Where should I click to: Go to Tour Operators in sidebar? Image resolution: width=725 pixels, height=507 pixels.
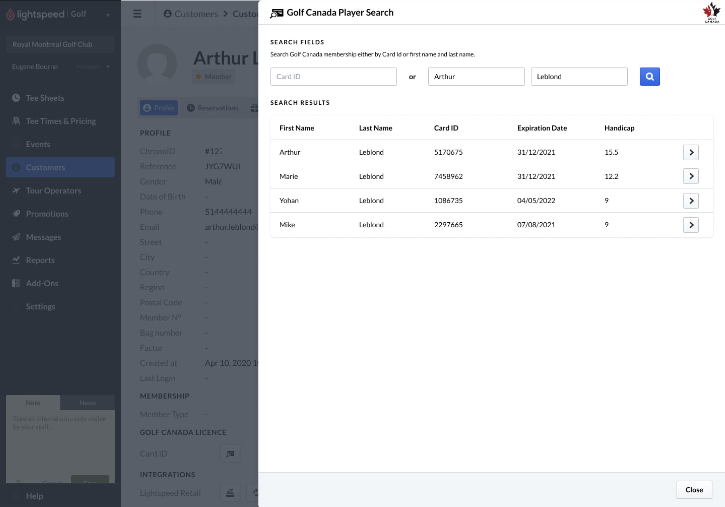53,190
